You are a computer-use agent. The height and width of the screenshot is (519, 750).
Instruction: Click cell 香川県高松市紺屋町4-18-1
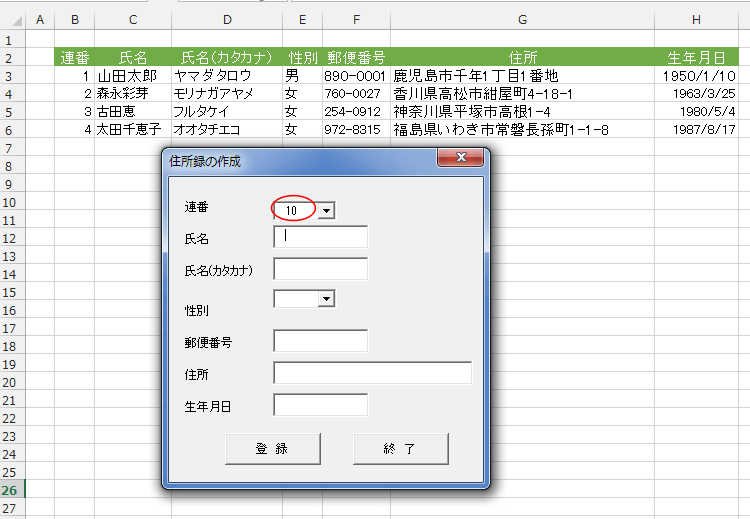(522, 93)
